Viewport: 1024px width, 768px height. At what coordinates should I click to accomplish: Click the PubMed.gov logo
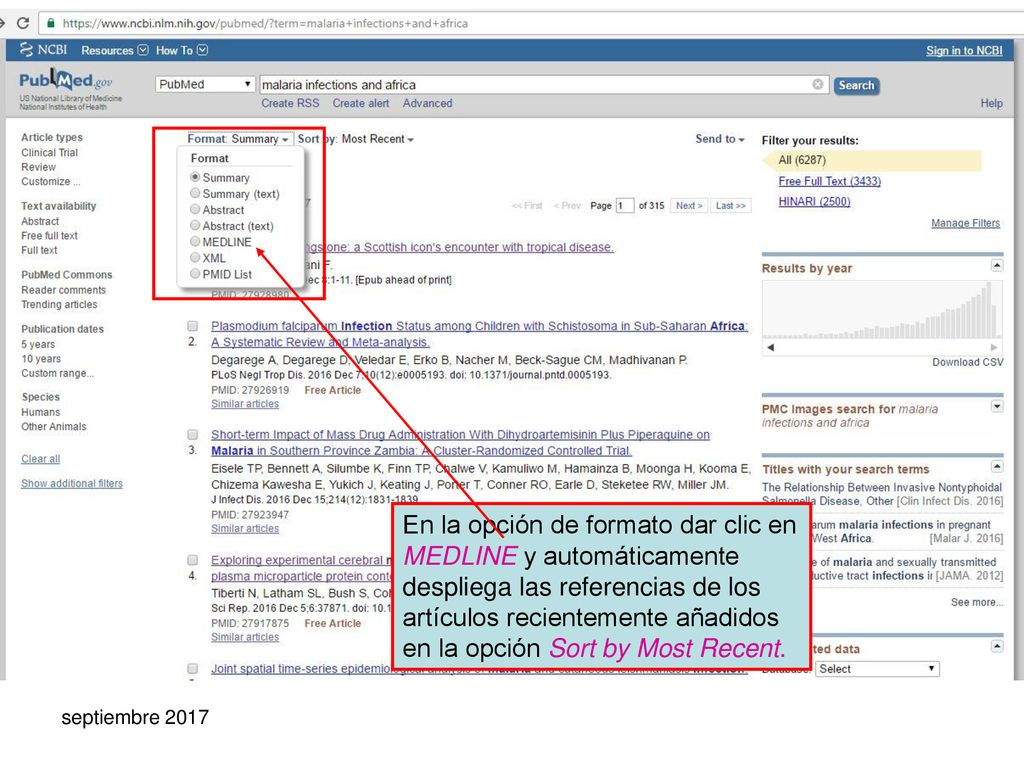(x=66, y=81)
